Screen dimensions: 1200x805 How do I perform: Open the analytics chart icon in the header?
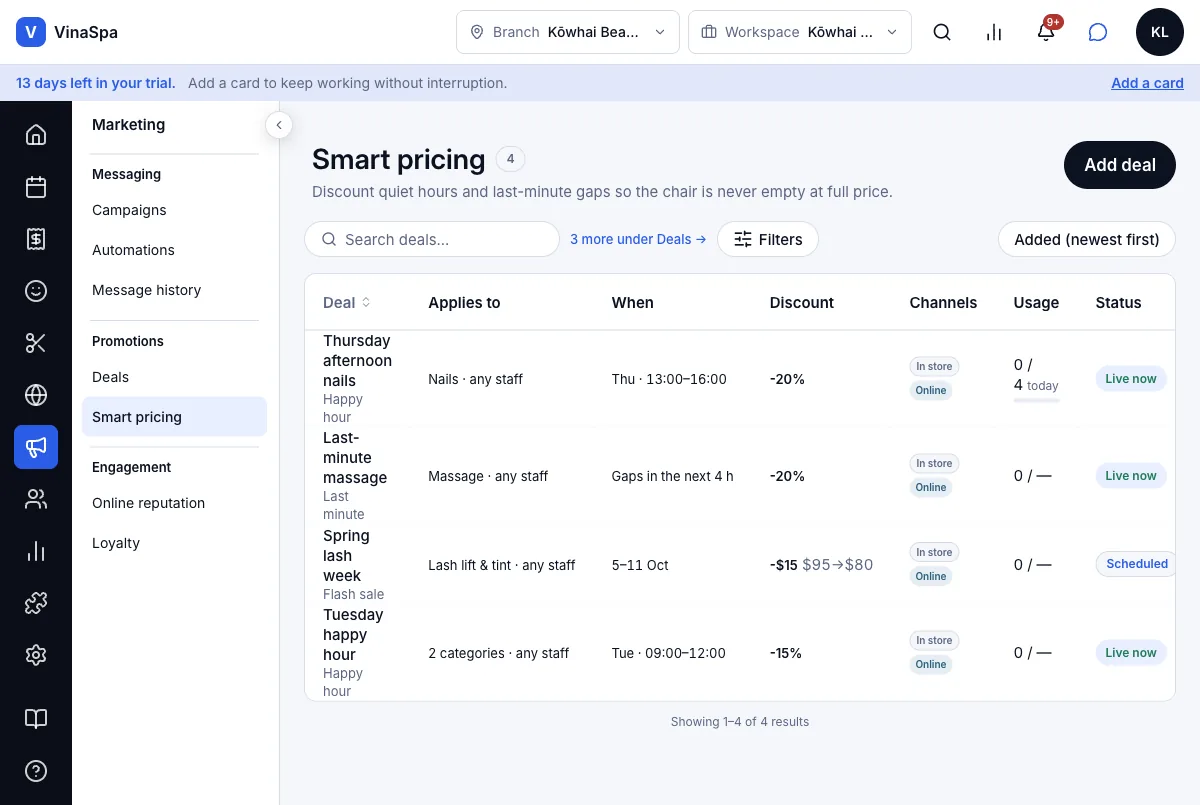click(x=994, y=32)
